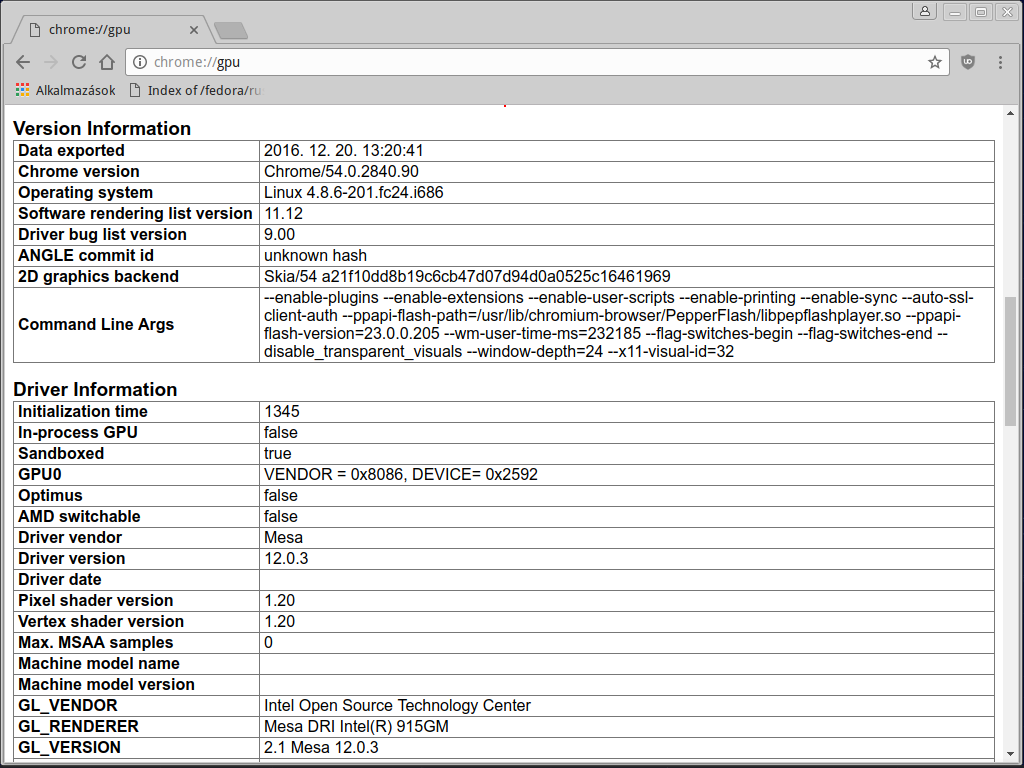Viewport: 1024px width, 768px height.
Task: Bookmark this page with the star
Action: [935, 62]
